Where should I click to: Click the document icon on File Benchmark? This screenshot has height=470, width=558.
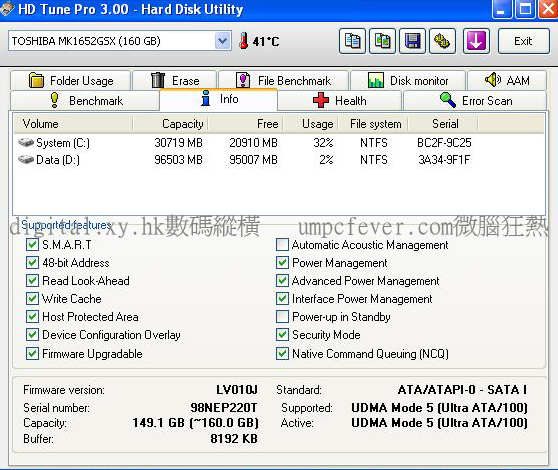pos(243,80)
